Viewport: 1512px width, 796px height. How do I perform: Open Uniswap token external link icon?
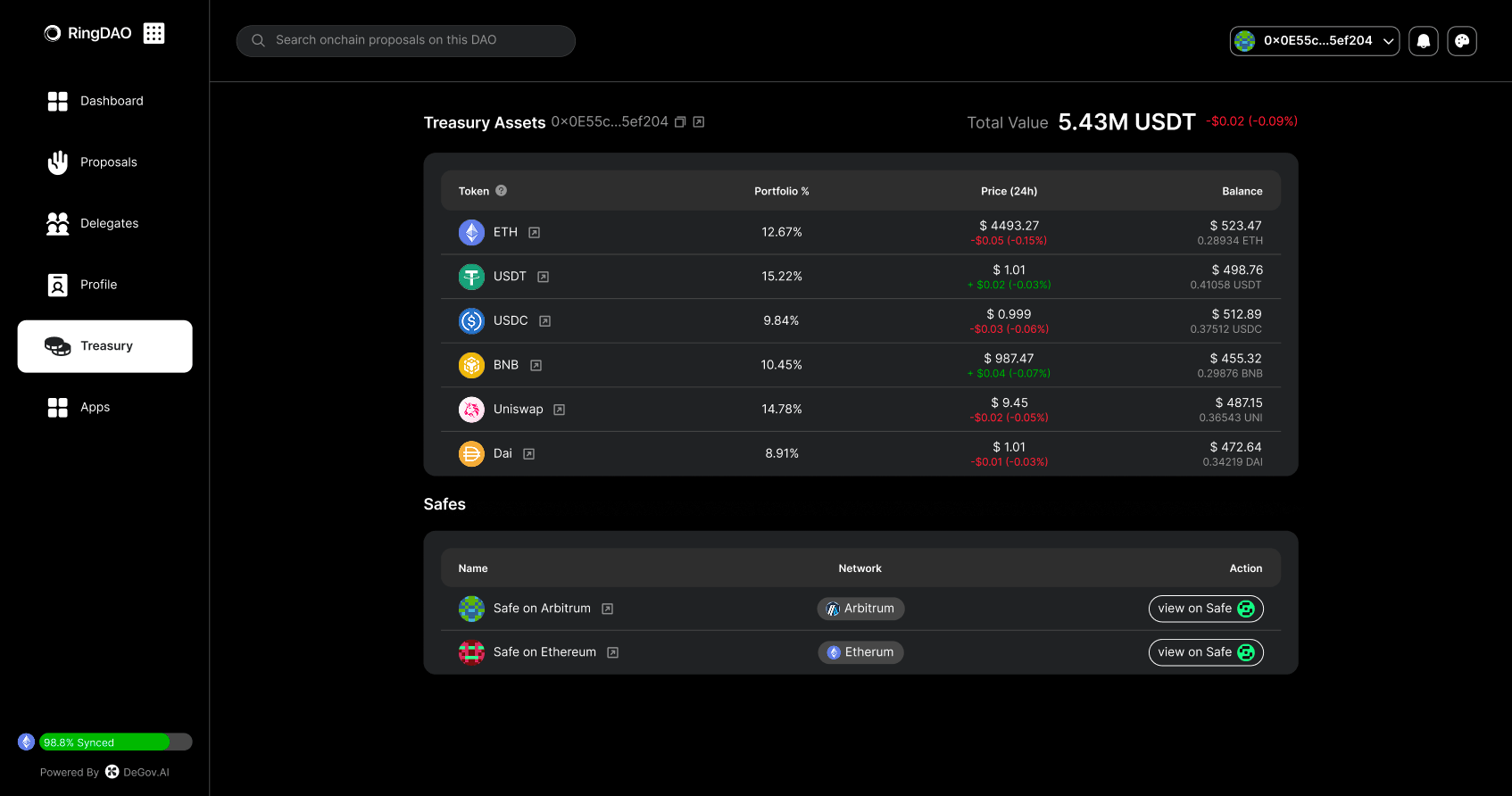[x=559, y=410]
